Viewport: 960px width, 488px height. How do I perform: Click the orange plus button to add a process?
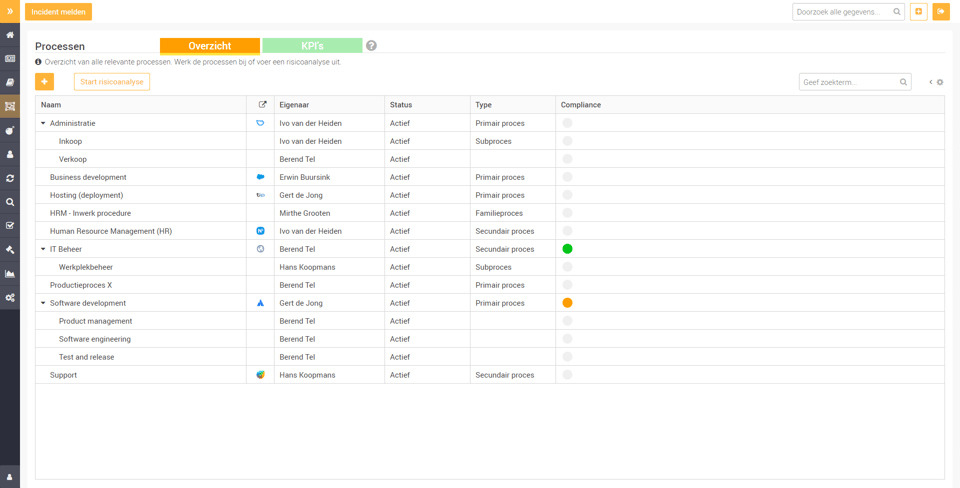(x=44, y=82)
